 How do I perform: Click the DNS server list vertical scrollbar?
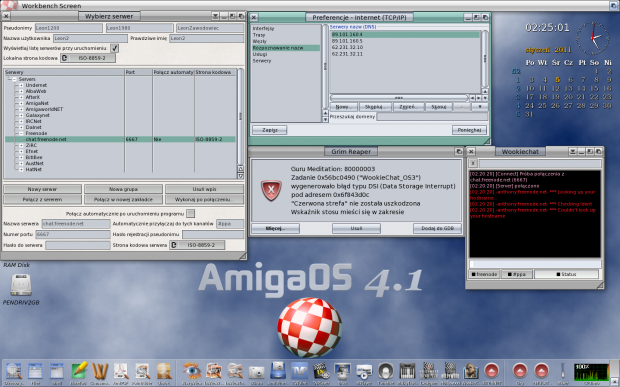(484, 59)
